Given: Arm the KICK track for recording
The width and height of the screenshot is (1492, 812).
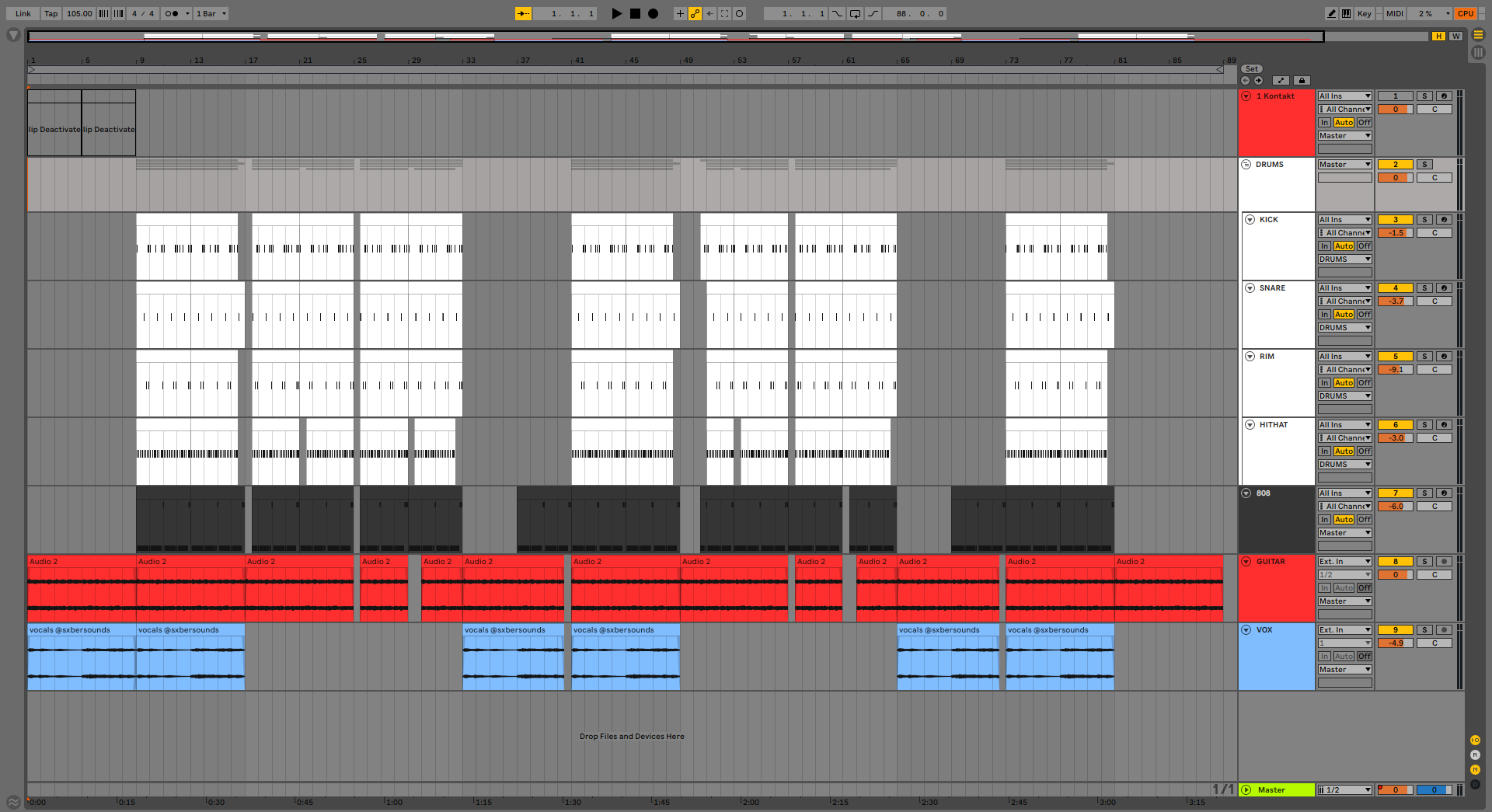Looking at the screenshot, I should coord(1444,219).
